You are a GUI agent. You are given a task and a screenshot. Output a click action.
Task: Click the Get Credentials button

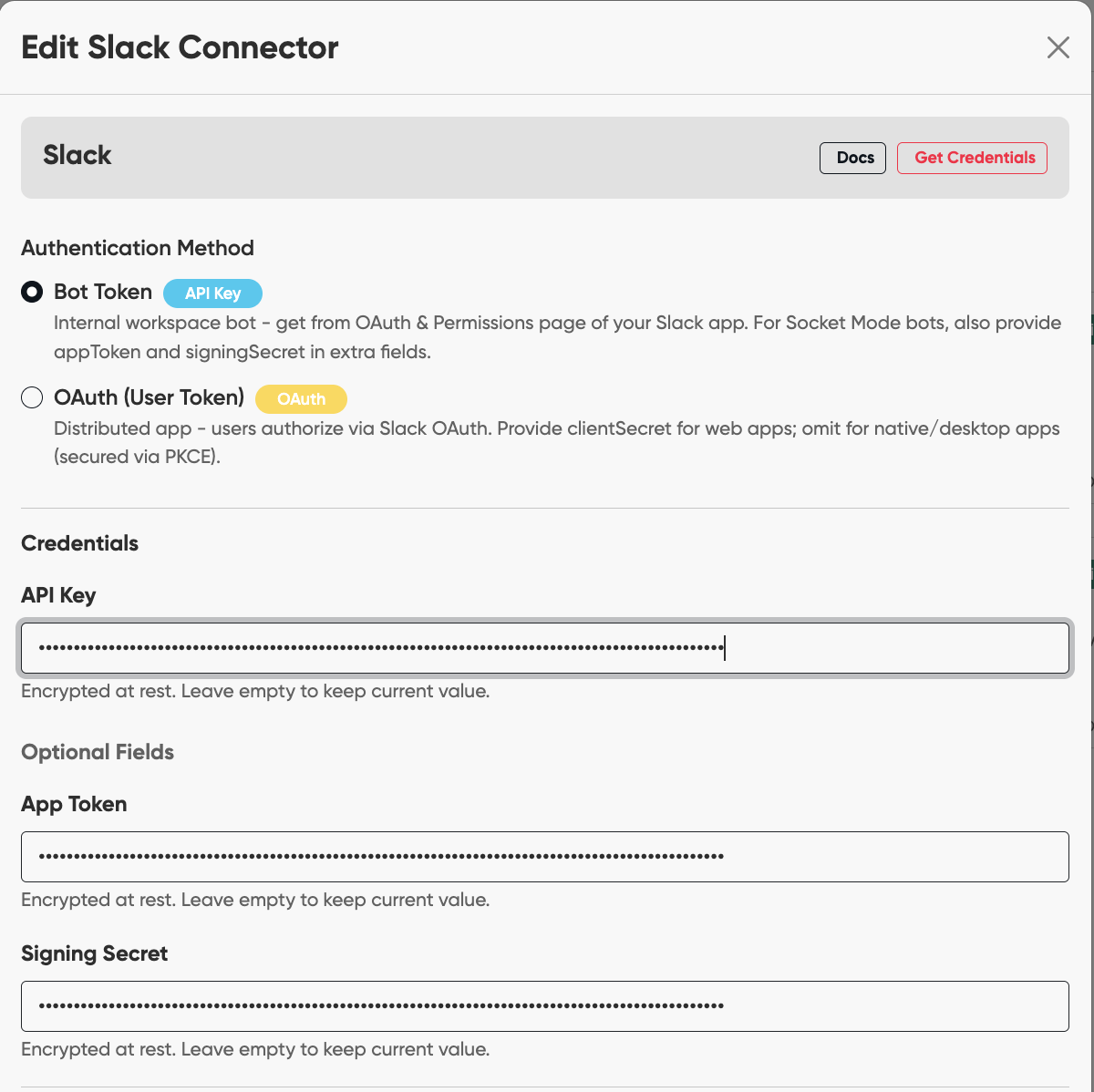coord(972,158)
